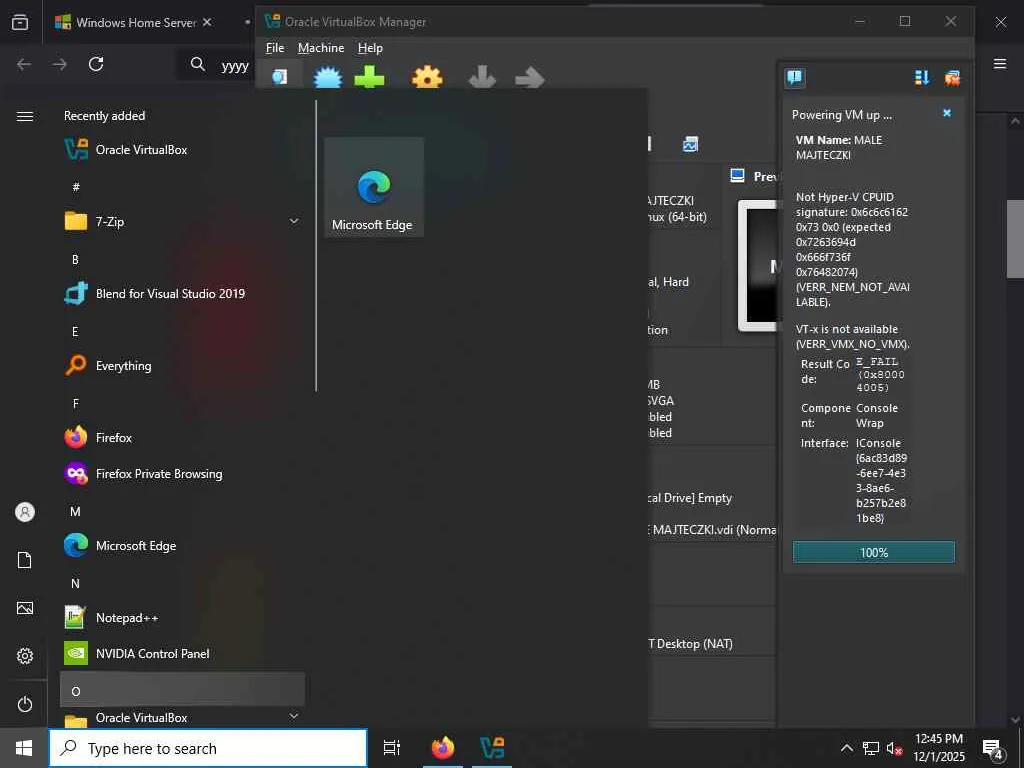This screenshot has height=768, width=1024.
Task: Click the New VM starburst icon in VirtualBox toolbar
Action: point(328,78)
